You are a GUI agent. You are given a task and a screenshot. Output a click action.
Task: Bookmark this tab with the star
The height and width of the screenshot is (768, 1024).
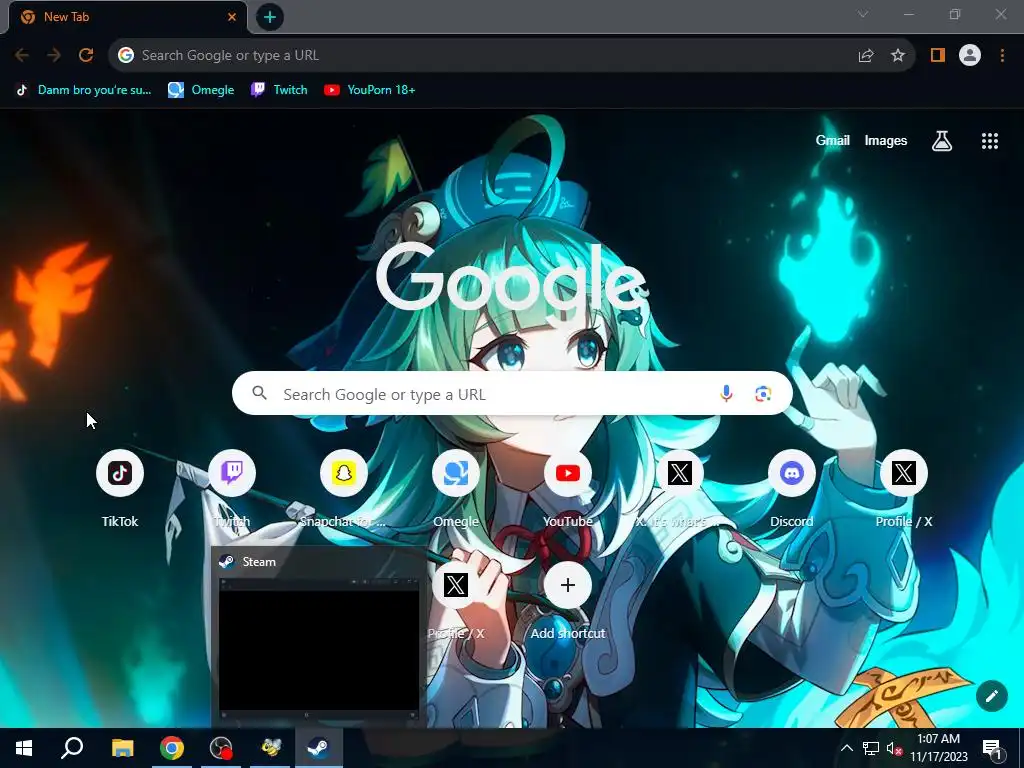[898, 56]
